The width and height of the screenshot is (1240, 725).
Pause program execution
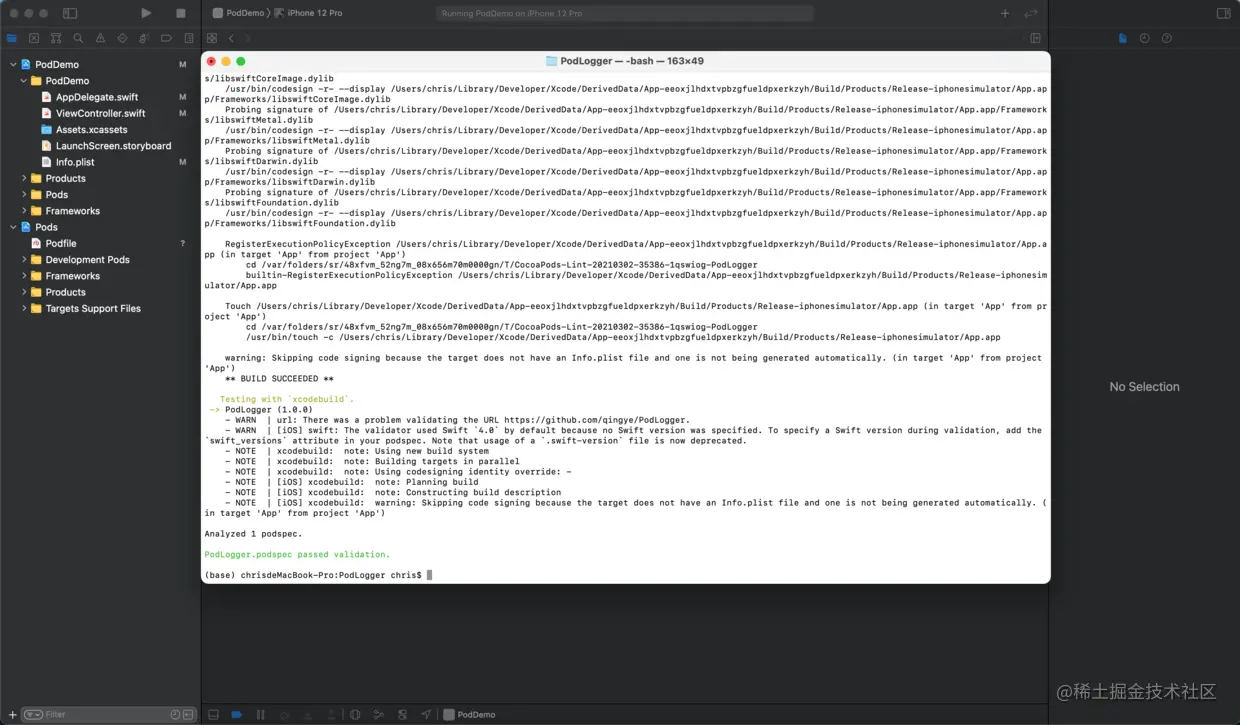click(x=261, y=714)
